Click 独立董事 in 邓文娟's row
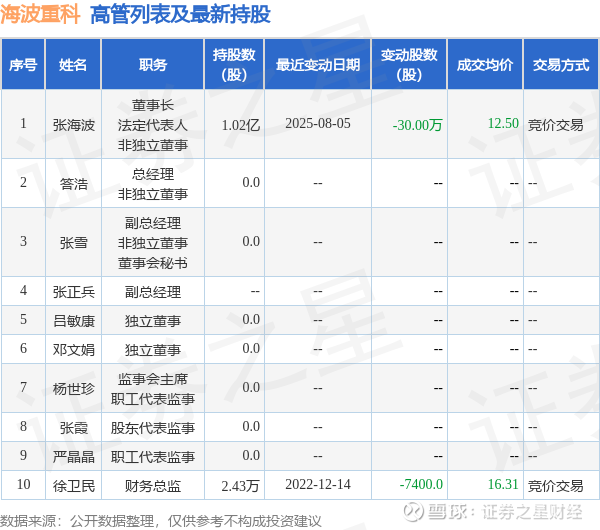Viewport: 600px width, 530px height. (x=153, y=349)
